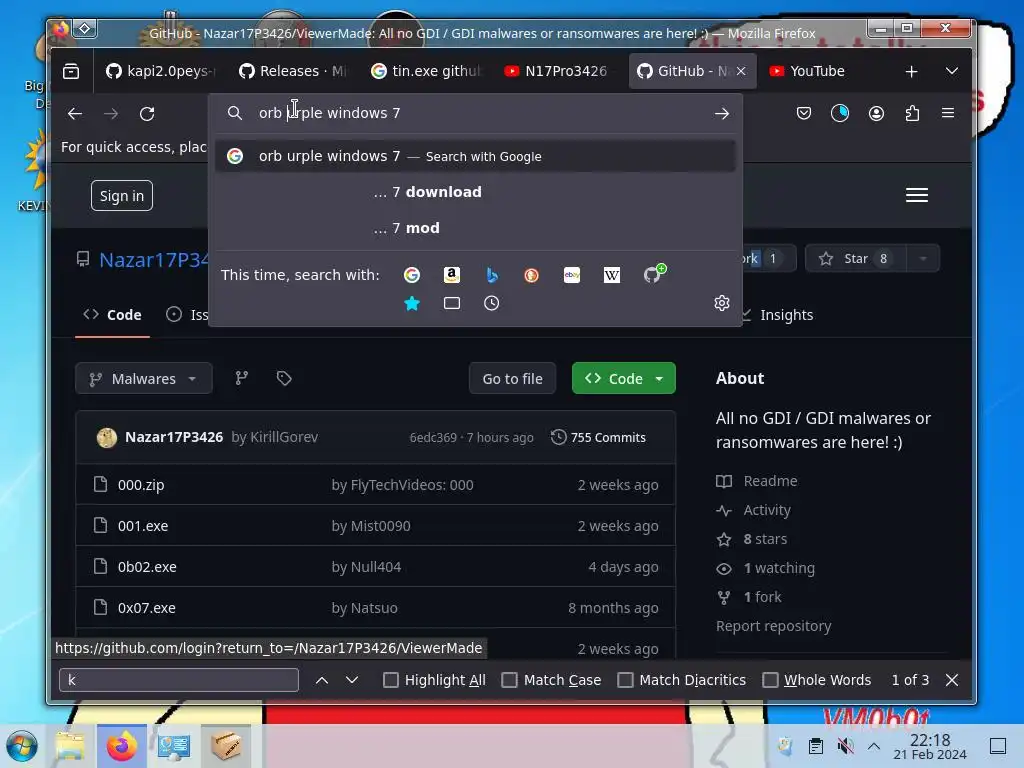Click the Sign in button
The width and height of the screenshot is (1024, 768).
[x=122, y=195]
